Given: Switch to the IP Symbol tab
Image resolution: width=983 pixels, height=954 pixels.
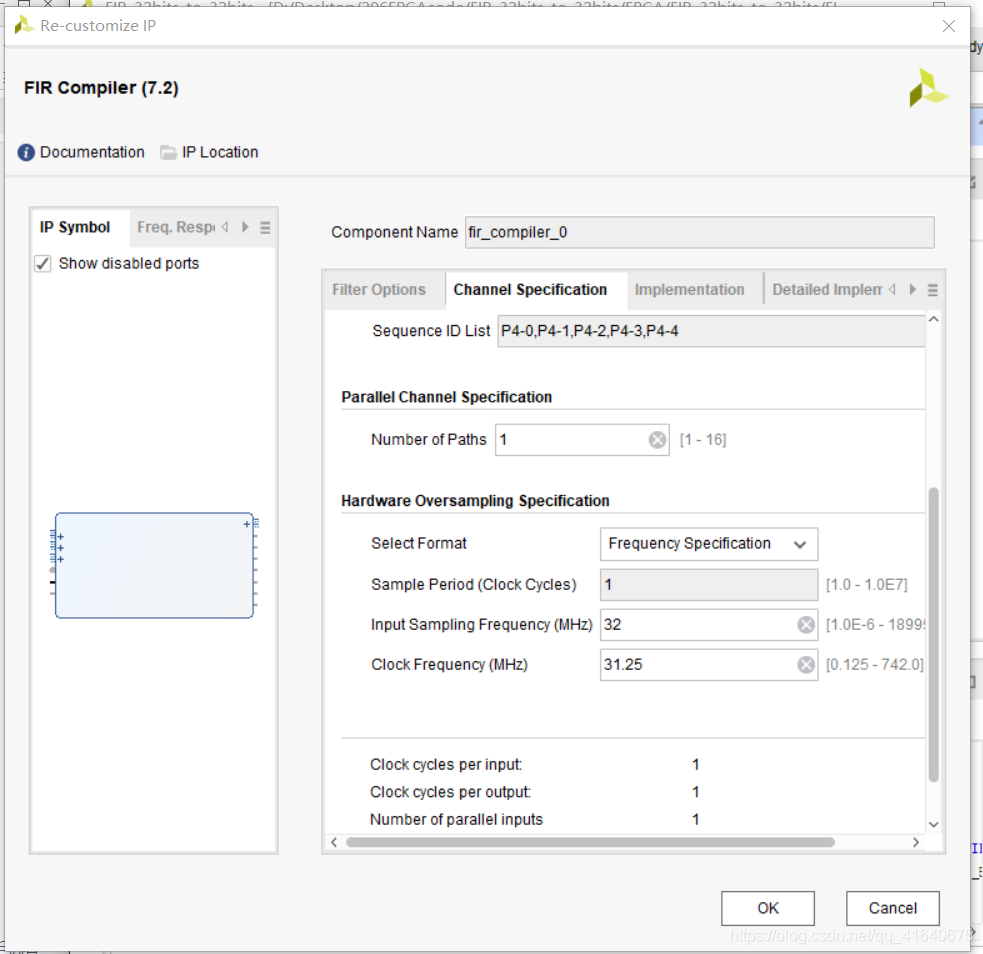Looking at the screenshot, I should [x=75, y=228].
